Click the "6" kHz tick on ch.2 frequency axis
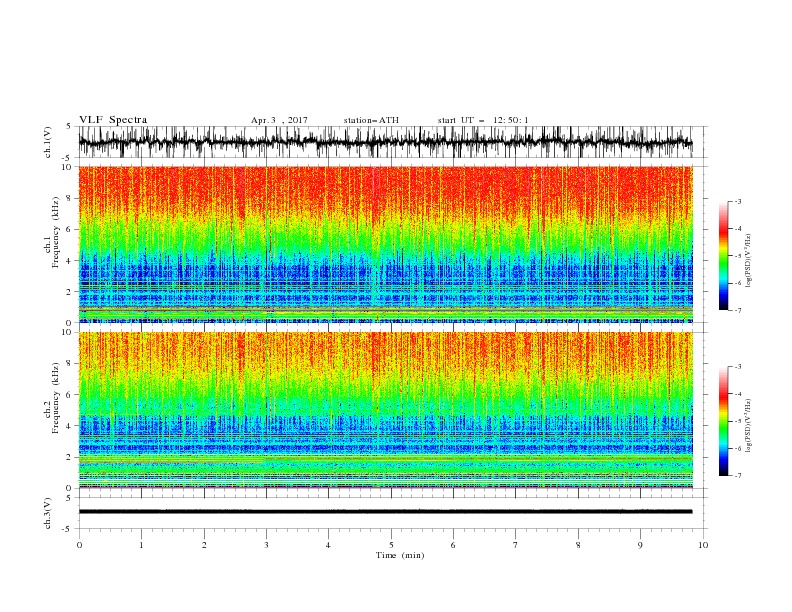Image resolution: width=792 pixels, height=612 pixels. pos(69,395)
